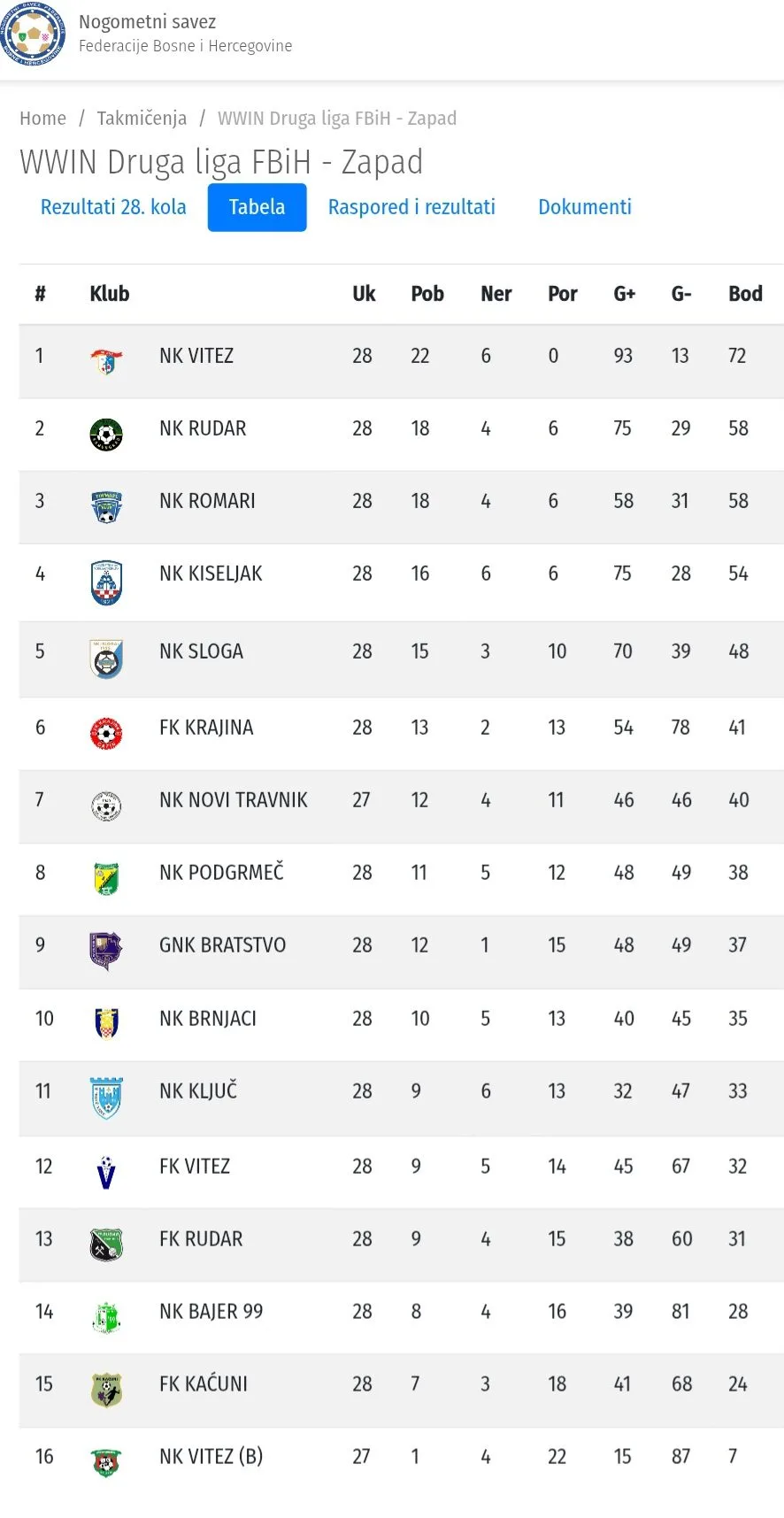Click the GNK Bratstvo purple crest

(106, 951)
